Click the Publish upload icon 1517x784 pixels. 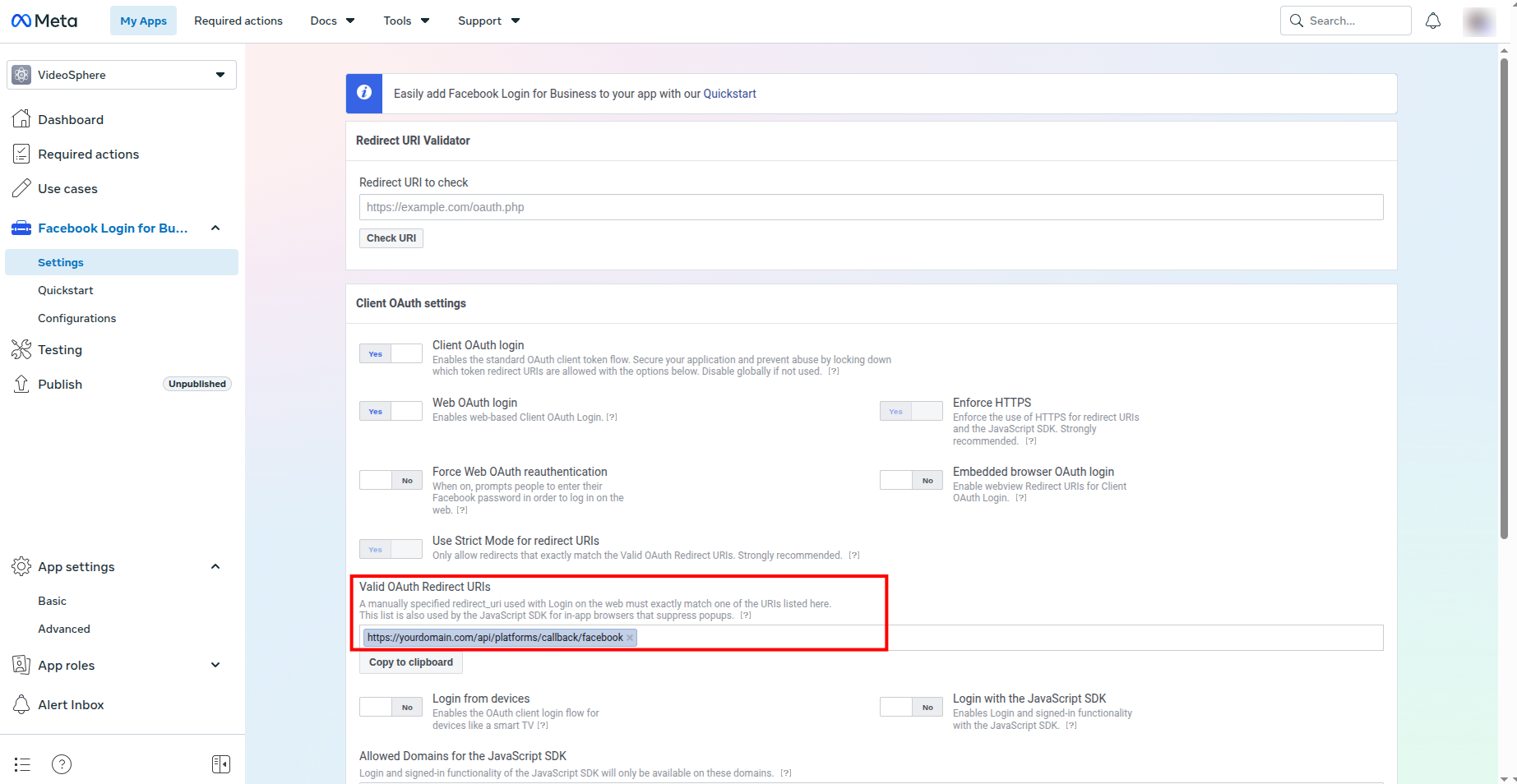21,384
